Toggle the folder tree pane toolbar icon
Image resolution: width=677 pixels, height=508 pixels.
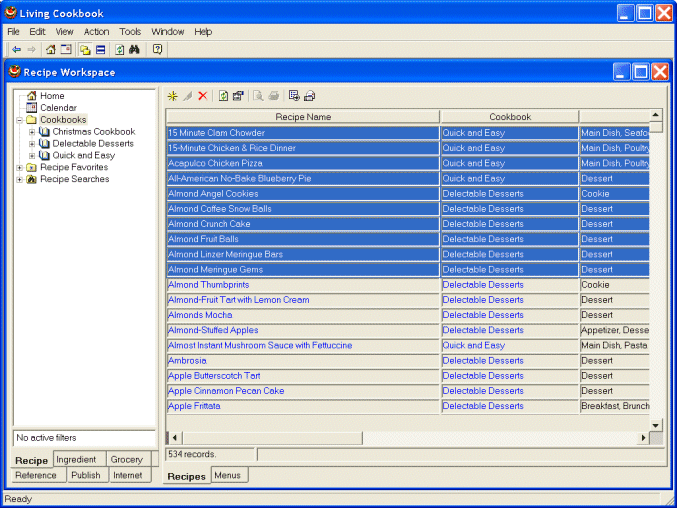pyautogui.click(x=85, y=50)
